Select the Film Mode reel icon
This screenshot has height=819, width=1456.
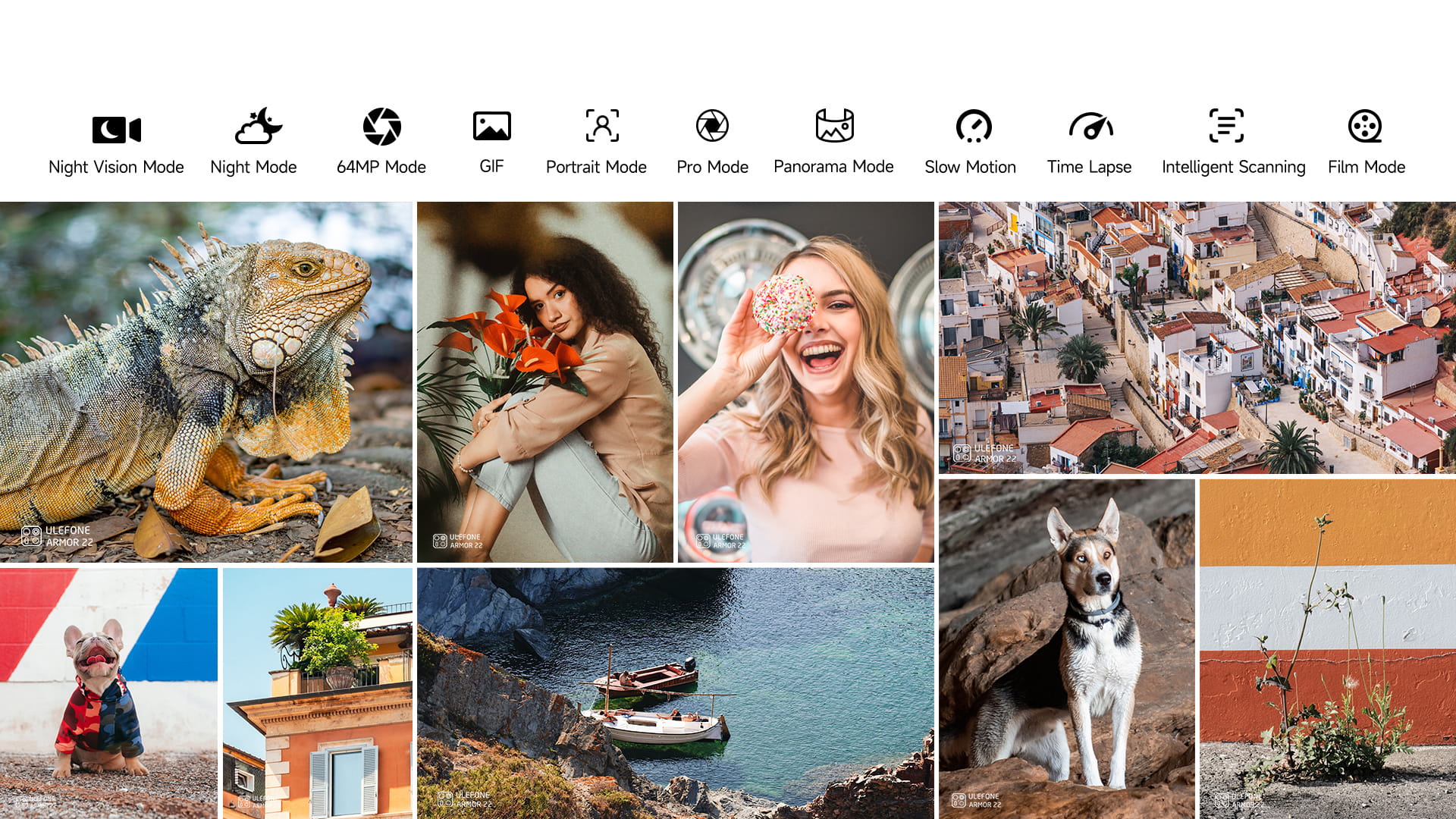pyautogui.click(x=1364, y=126)
